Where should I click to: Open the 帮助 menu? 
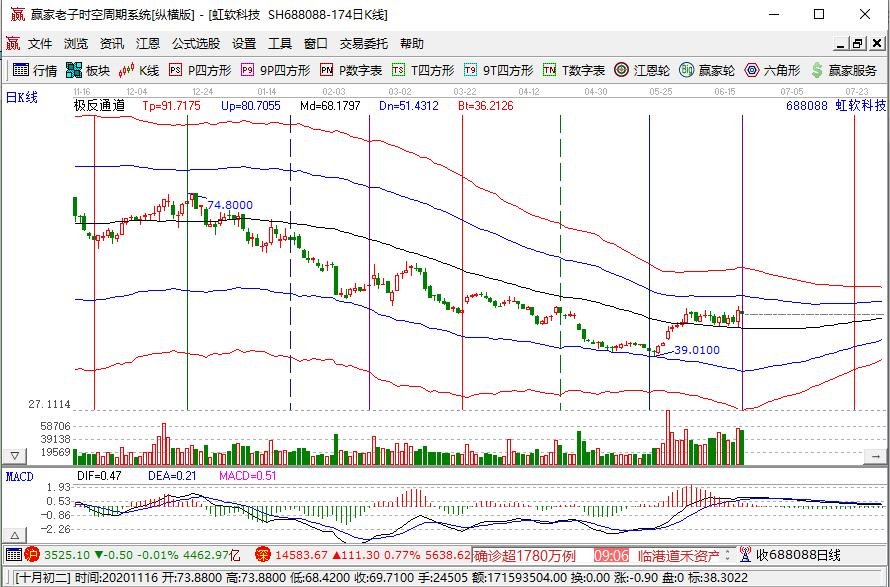coord(412,44)
